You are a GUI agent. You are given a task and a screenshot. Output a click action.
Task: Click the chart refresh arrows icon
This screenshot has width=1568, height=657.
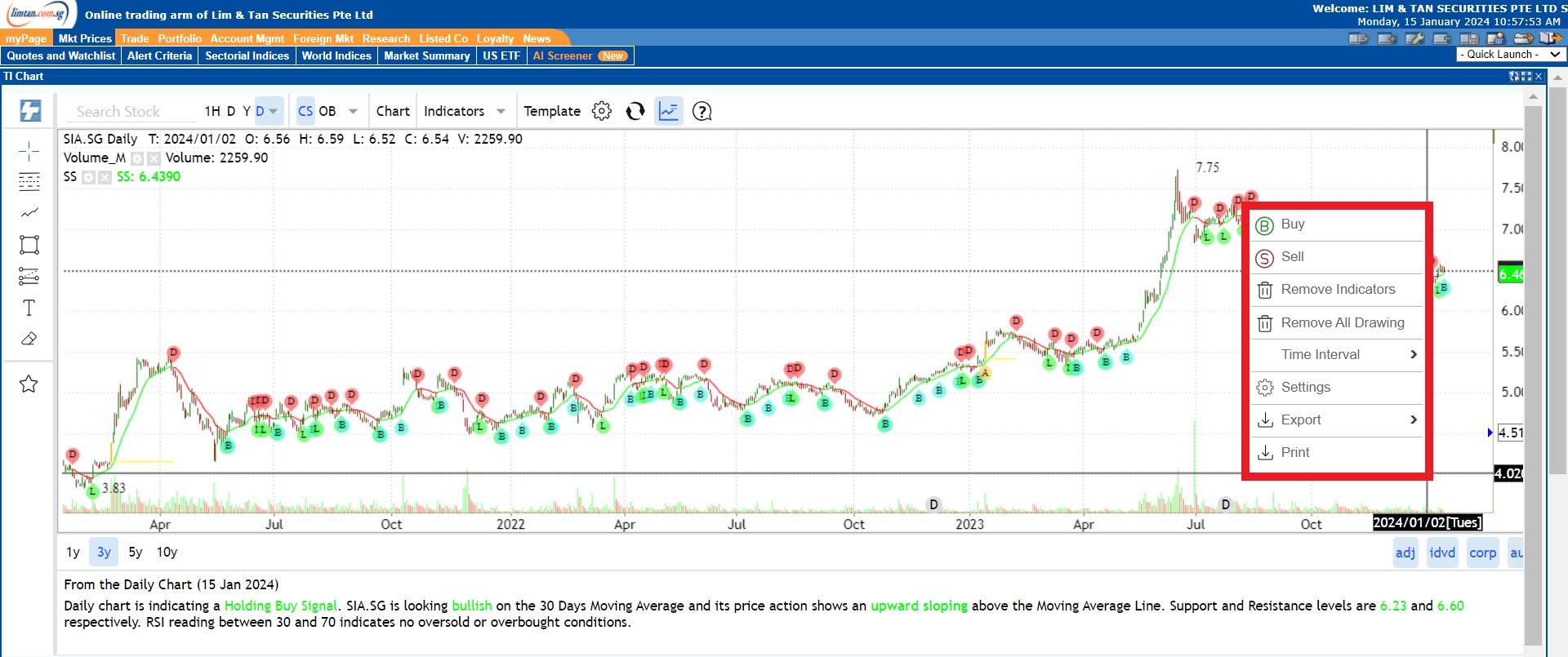point(635,111)
